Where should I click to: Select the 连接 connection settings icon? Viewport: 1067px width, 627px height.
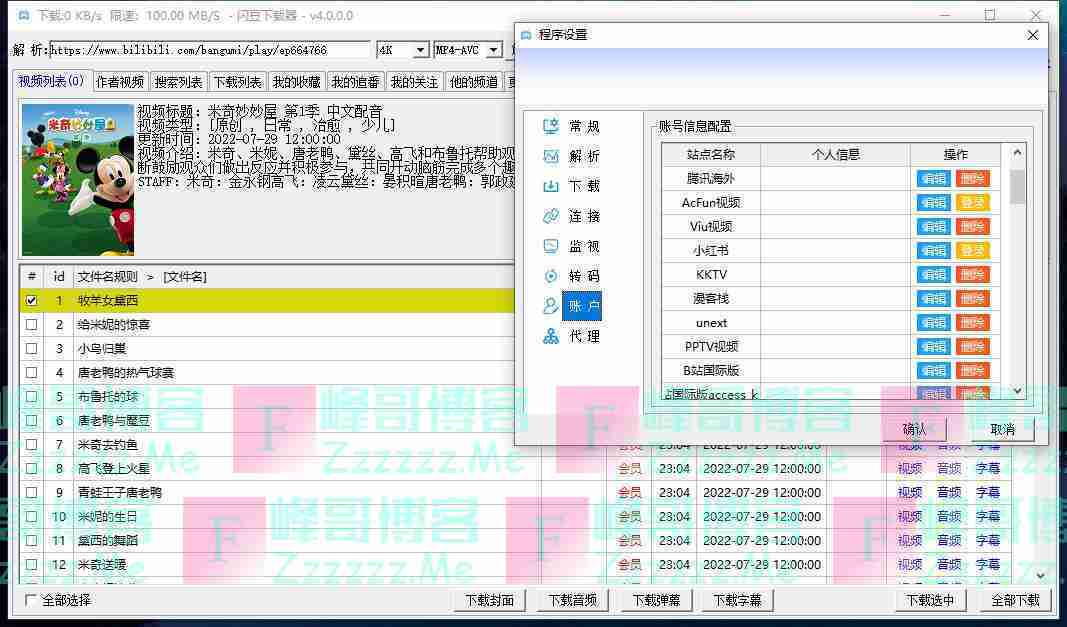point(551,217)
